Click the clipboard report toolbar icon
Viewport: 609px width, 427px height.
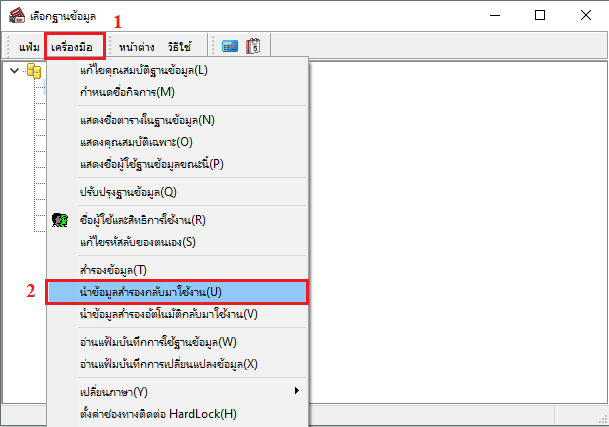[253, 46]
